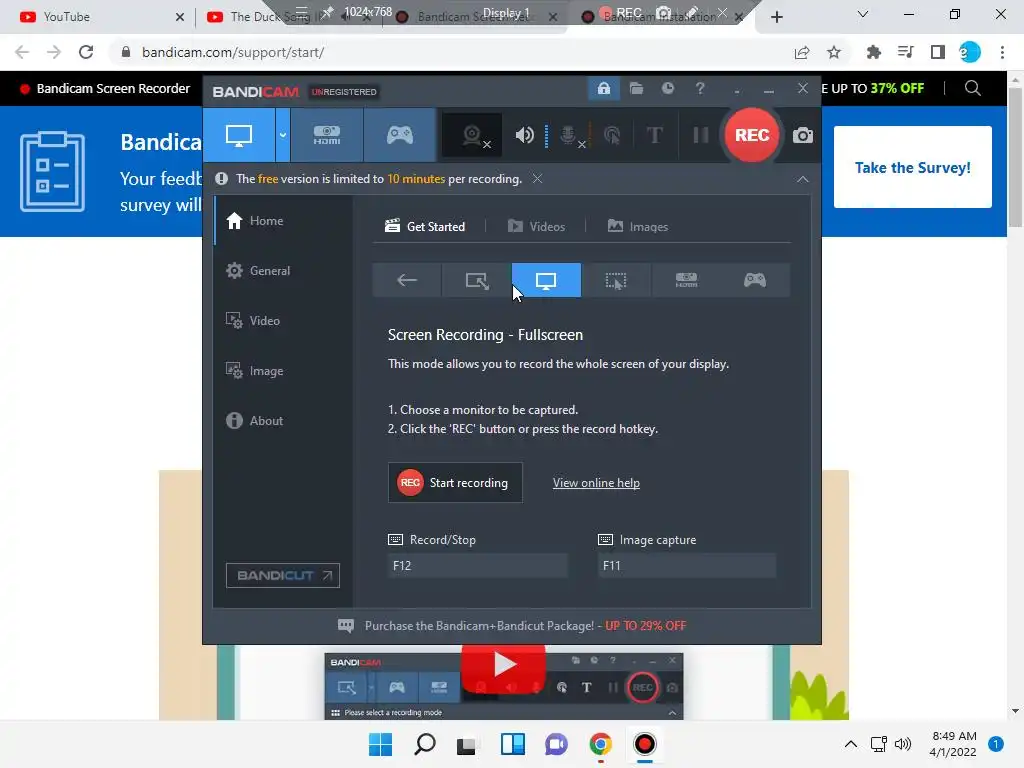Open Bandicam from the taskbar
The image size is (1024, 768).
click(645, 744)
